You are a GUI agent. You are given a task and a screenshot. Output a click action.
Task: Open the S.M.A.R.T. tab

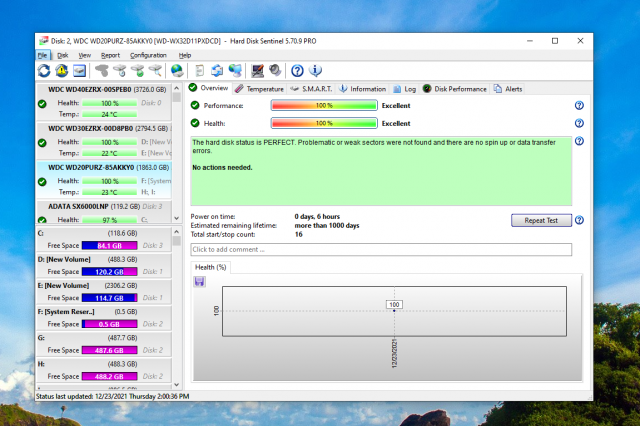tap(312, 89)
